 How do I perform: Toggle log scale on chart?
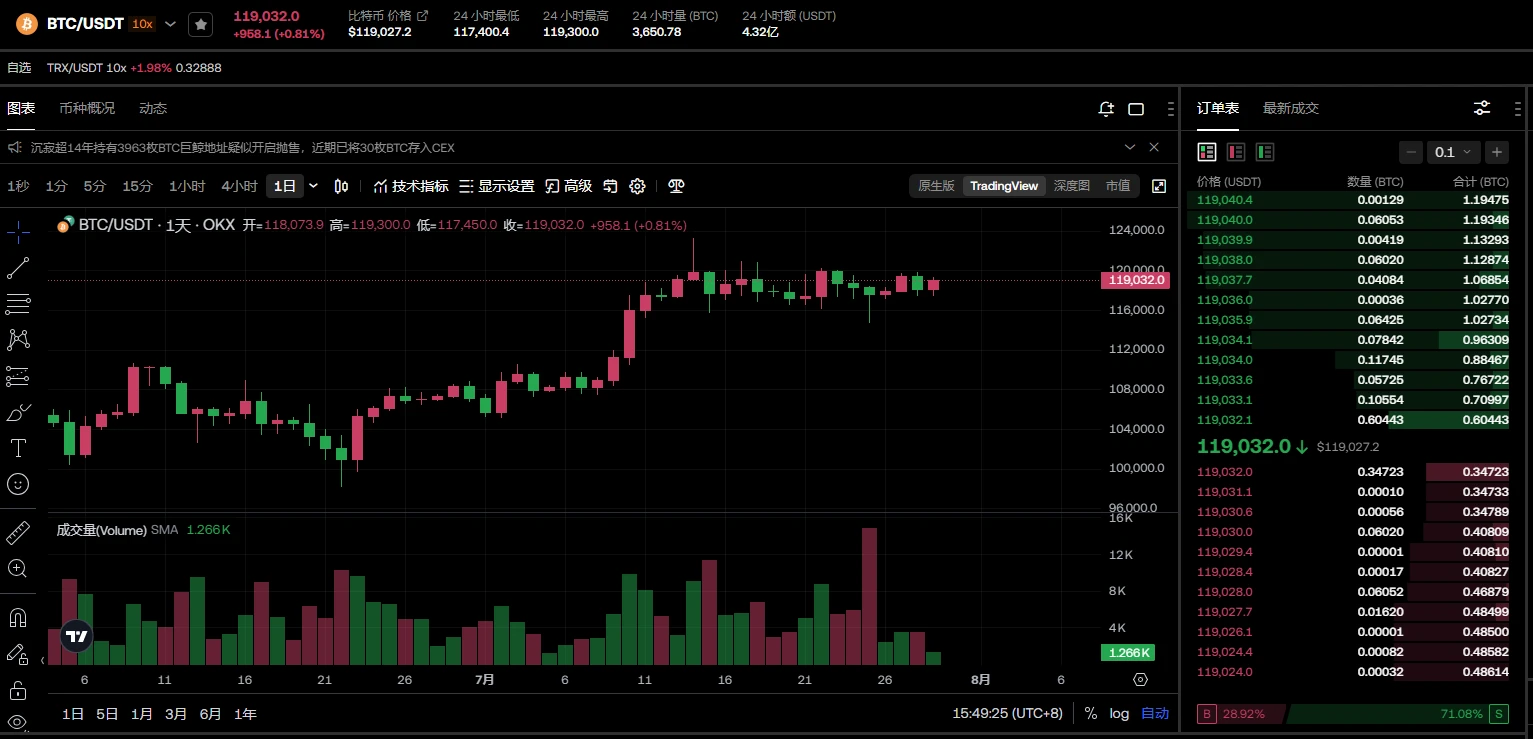click(x=1119, y=714)
